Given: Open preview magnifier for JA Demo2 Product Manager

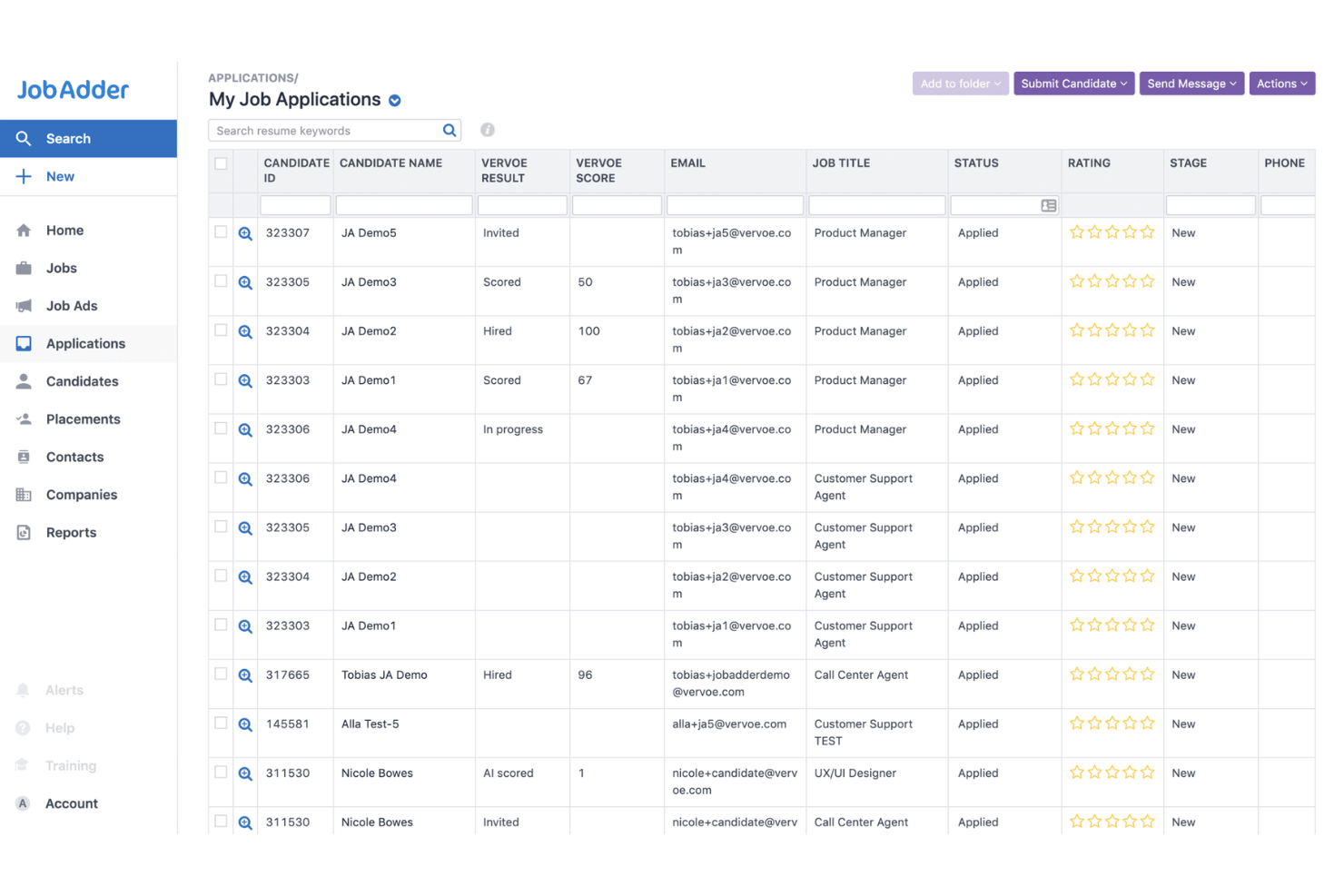Looking at the screenshot, I should coord(245,331).
